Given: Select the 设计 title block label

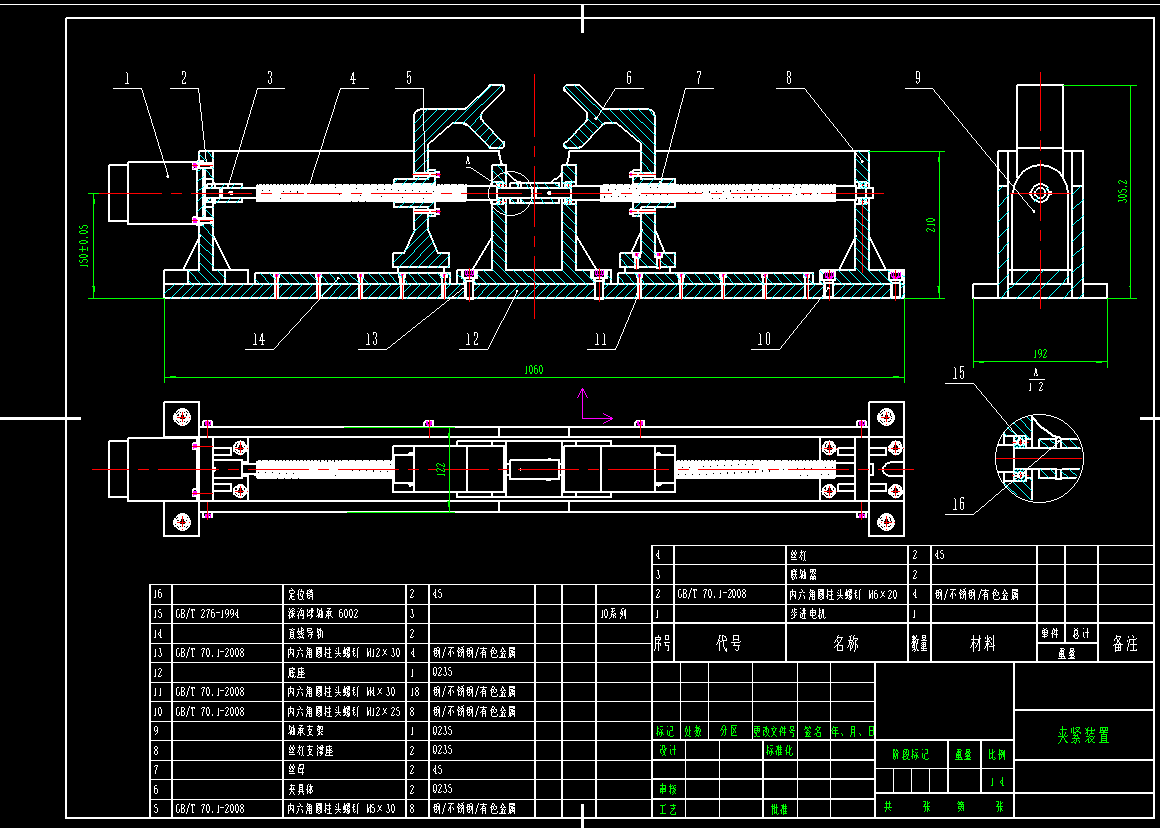Looking at the screenshot, I should (668, 750).
